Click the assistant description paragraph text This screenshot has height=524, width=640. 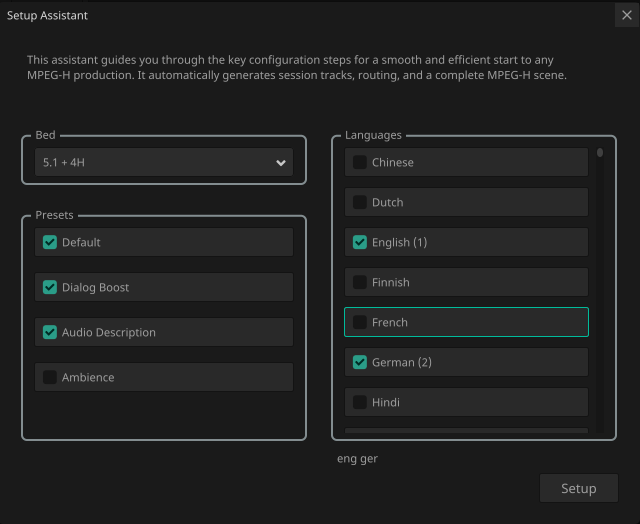coord(297,67)
